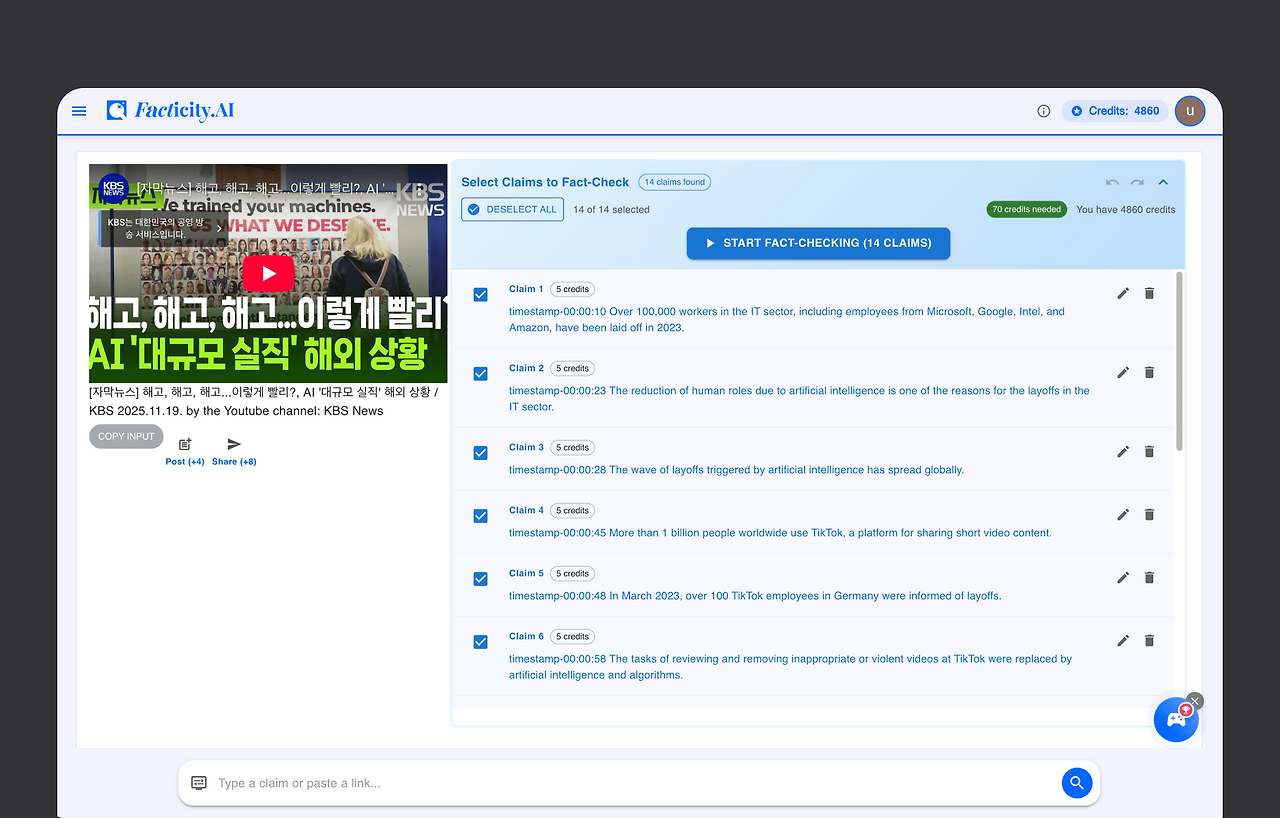Click the '70 credits needed' badge
1280x818 pixels.
click(1027, 209)
